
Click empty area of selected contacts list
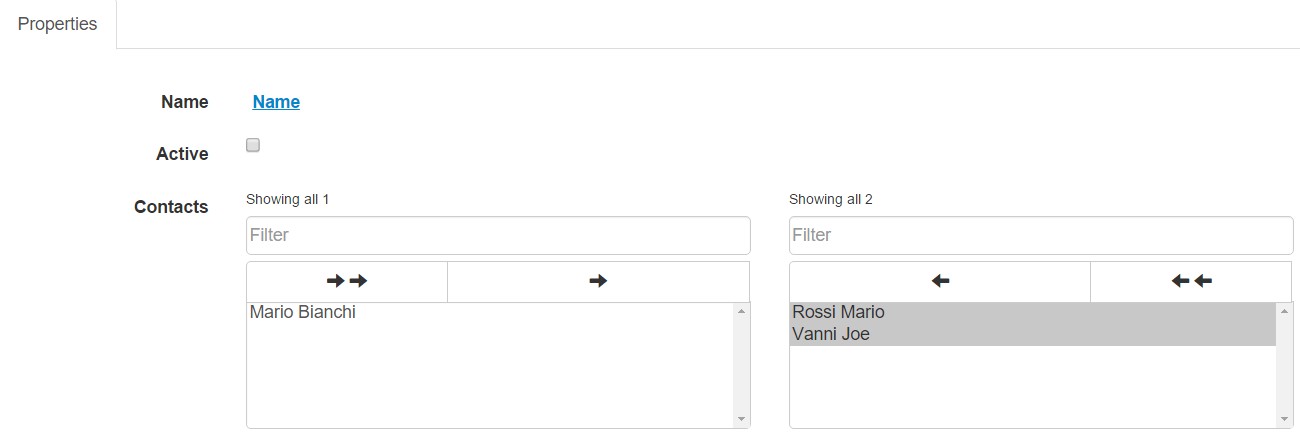1033,386
